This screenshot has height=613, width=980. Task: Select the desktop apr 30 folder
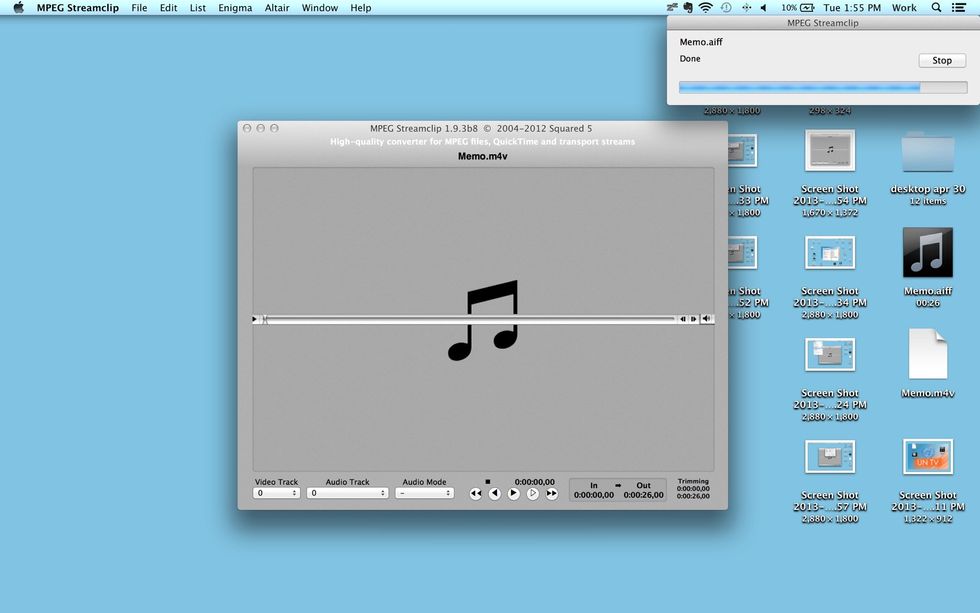click(x=928, y=151)
